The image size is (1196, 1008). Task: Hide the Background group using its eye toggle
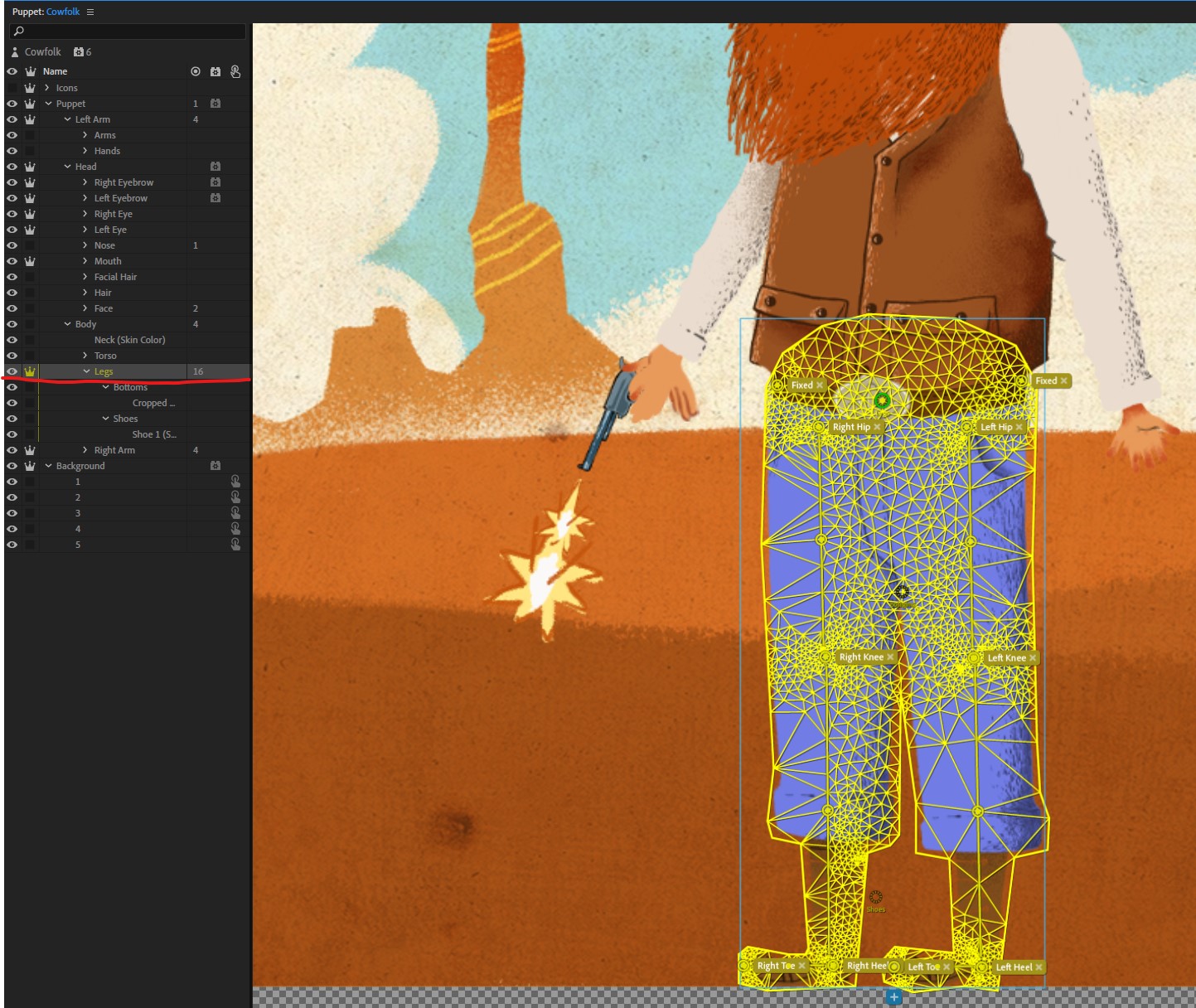12,465
